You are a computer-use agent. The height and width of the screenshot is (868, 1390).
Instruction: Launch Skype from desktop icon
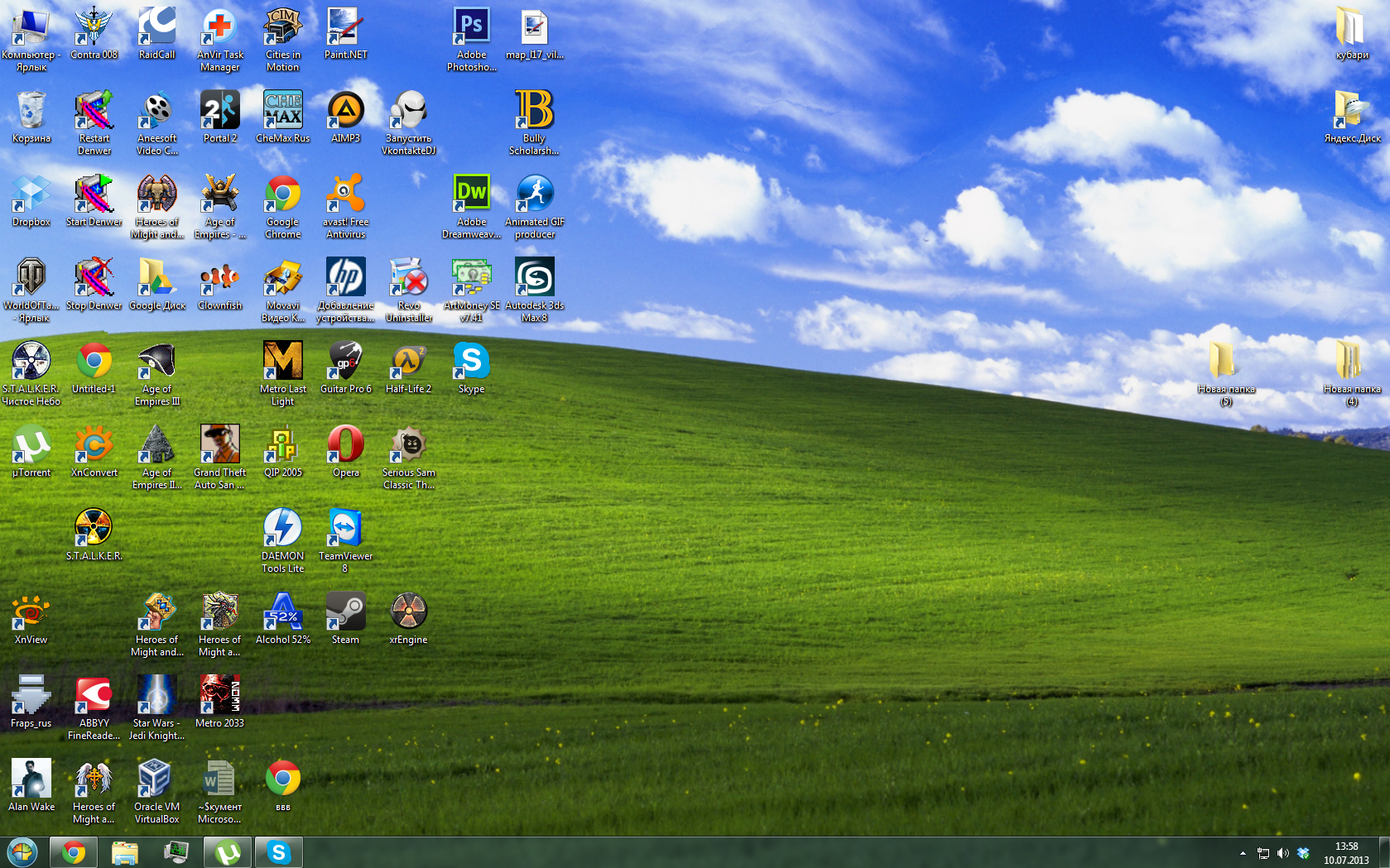click(472, 367)
